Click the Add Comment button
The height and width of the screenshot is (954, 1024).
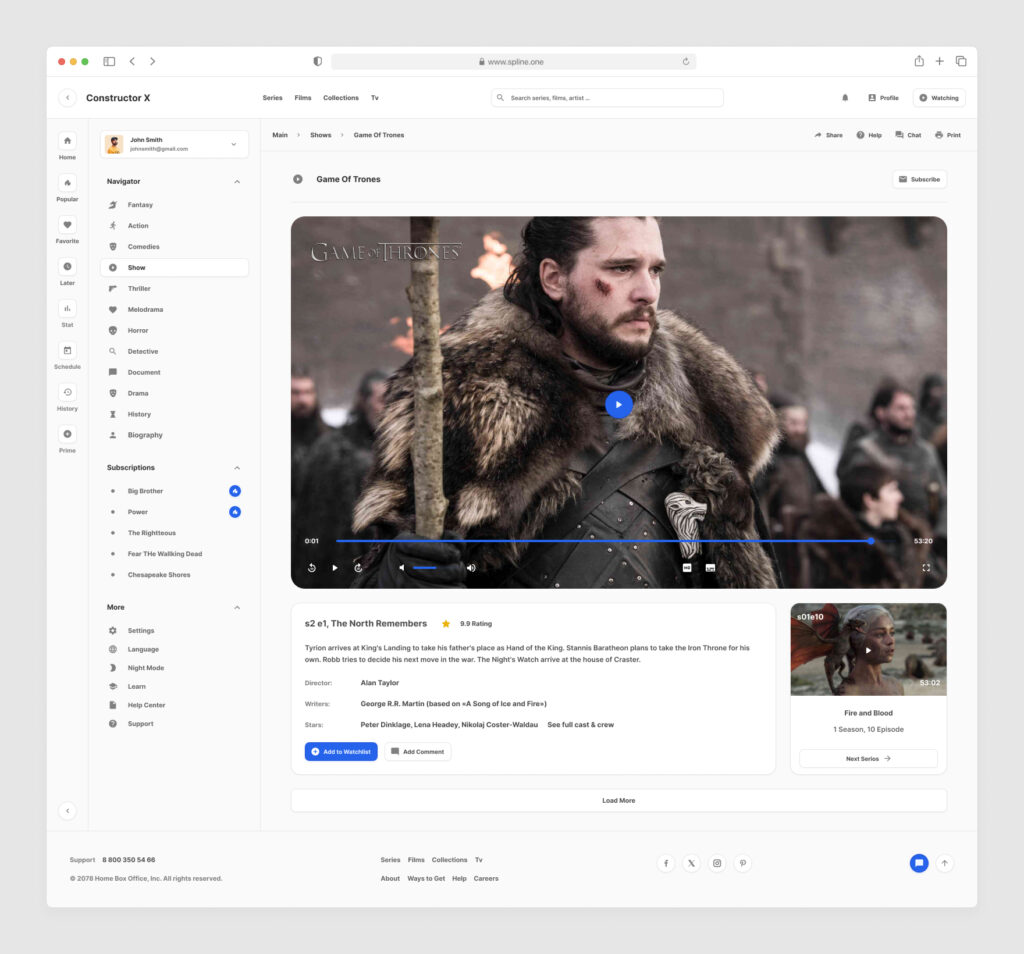[x=417, y=752]
